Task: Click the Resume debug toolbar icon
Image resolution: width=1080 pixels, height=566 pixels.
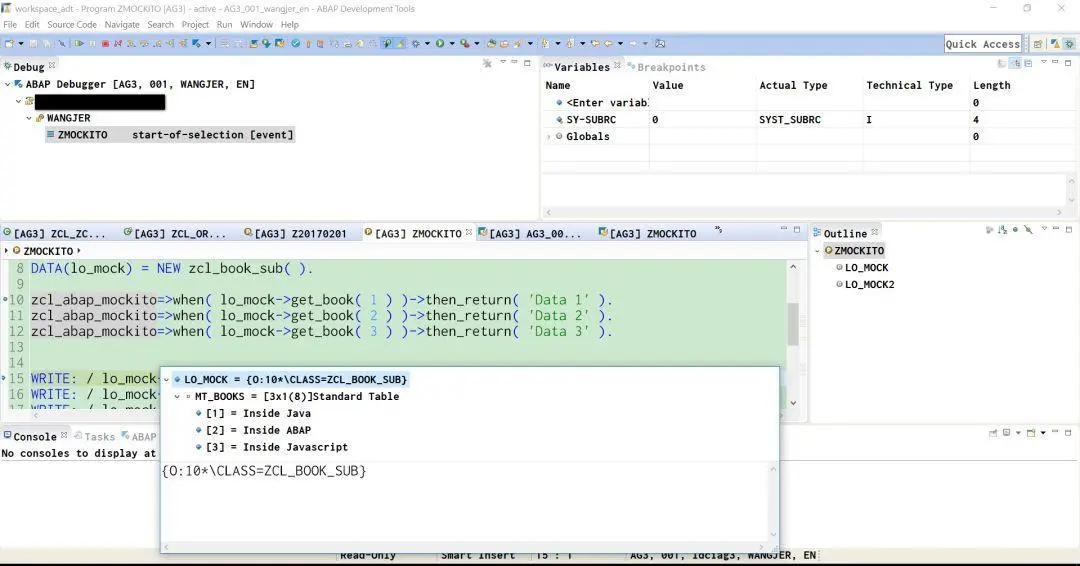Action: [79, 43]
